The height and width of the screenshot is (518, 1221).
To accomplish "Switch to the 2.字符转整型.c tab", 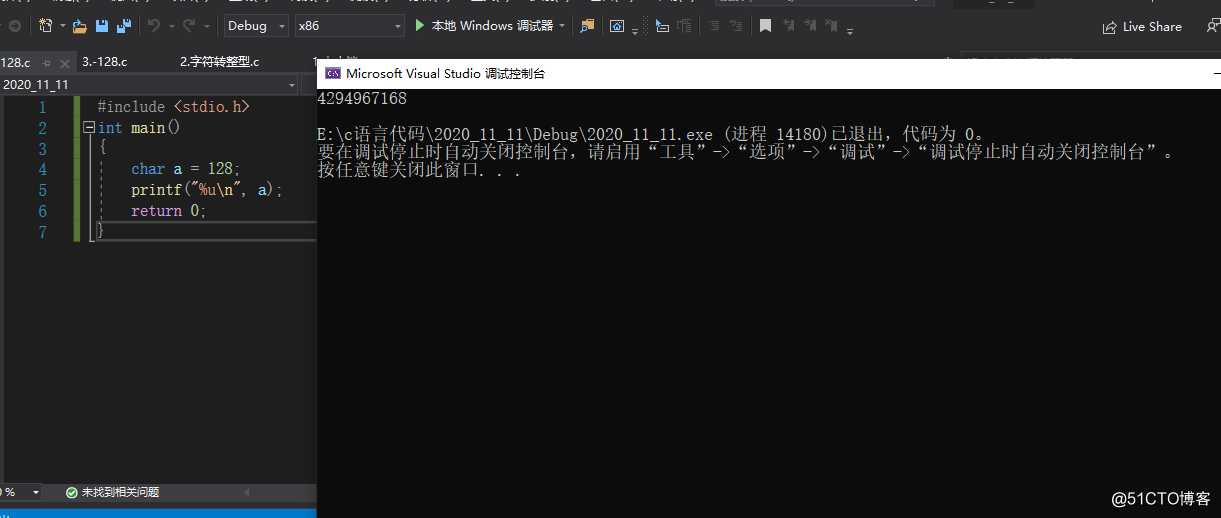I will 219,62.
